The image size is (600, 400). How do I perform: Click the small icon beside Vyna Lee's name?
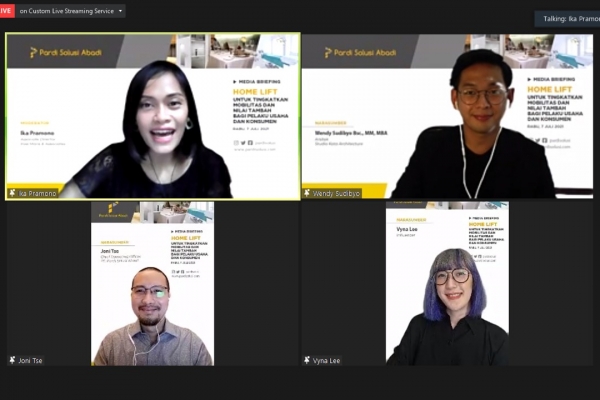tap(308, 360)
